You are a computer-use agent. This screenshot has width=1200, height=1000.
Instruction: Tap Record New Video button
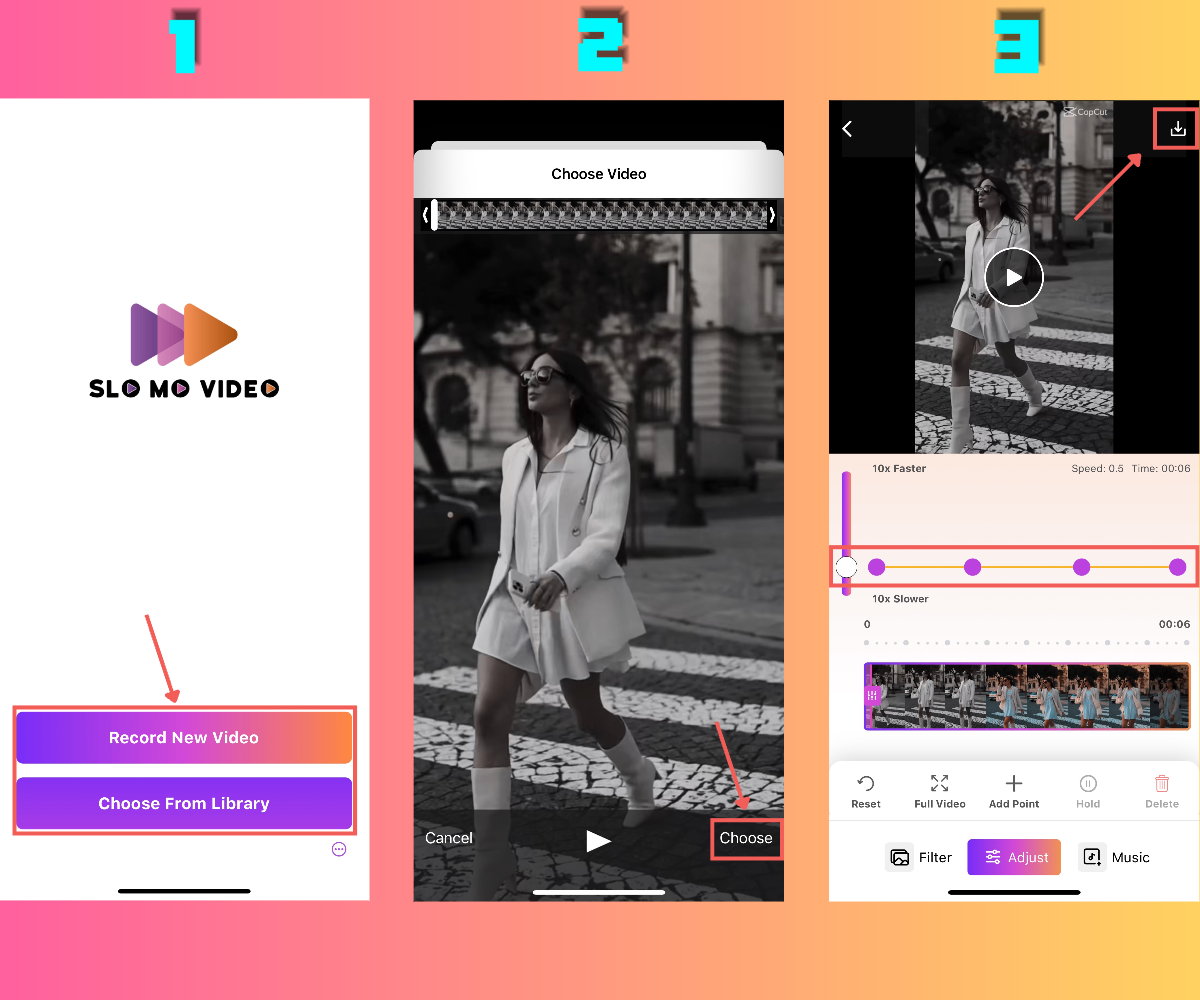[184, 737]
